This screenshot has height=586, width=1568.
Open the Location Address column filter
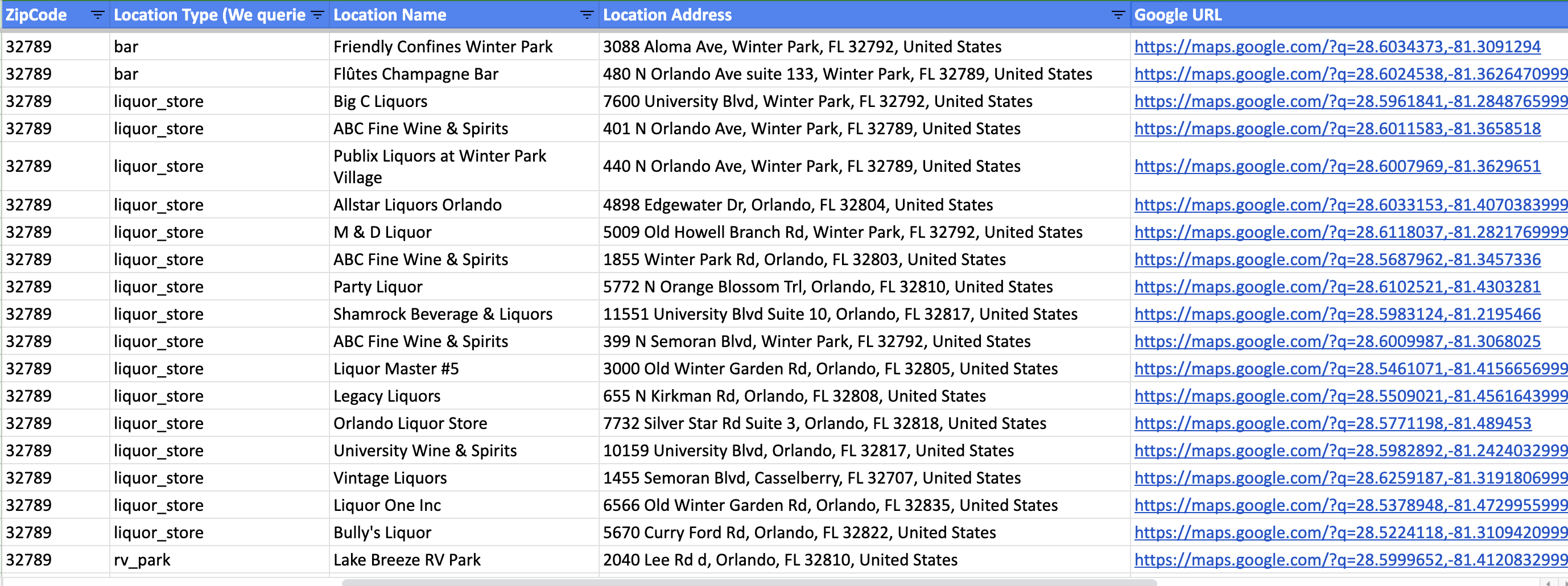1118,15
